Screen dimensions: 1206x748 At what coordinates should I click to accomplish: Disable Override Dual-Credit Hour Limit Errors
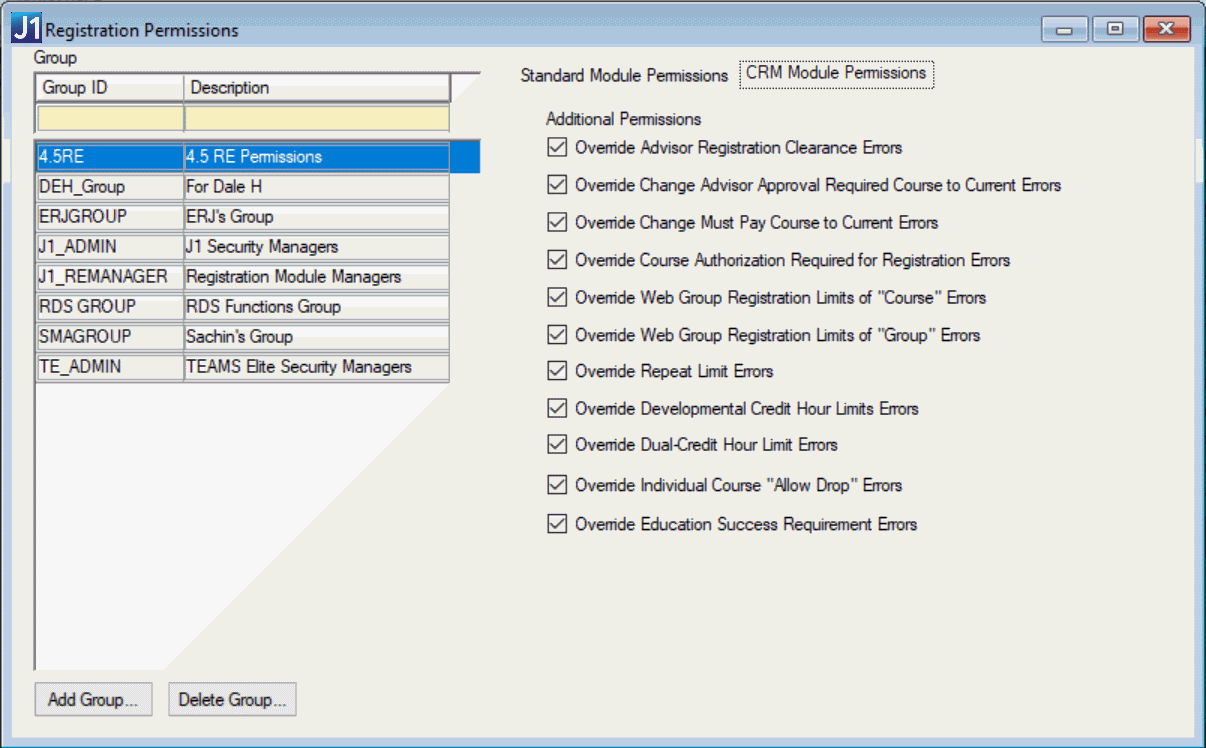coord(557,445)
